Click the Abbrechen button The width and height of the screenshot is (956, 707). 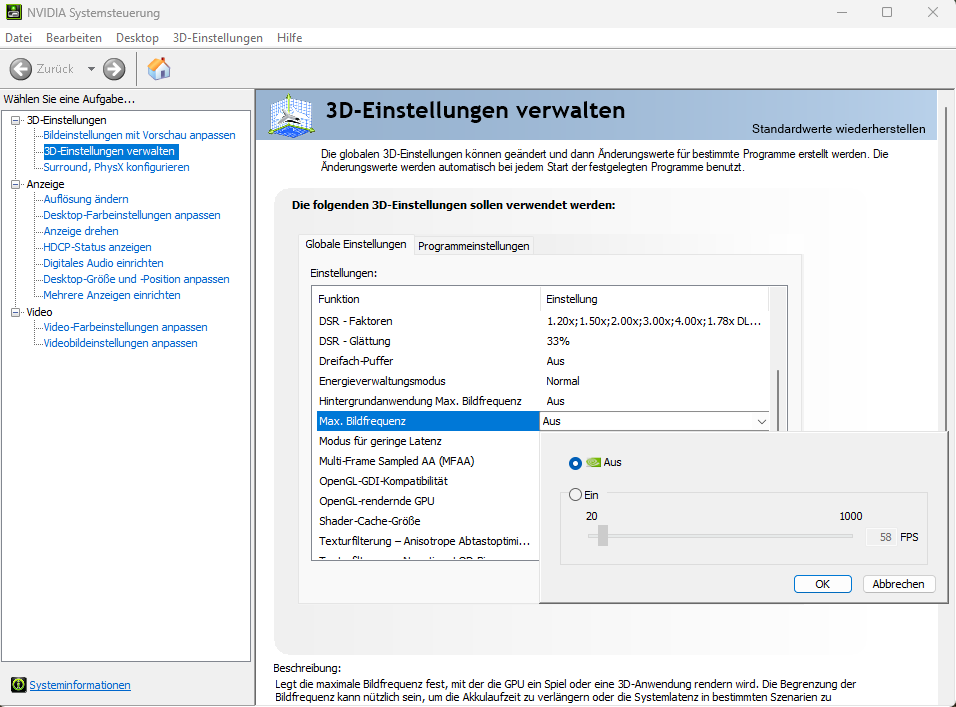point(899,584)
